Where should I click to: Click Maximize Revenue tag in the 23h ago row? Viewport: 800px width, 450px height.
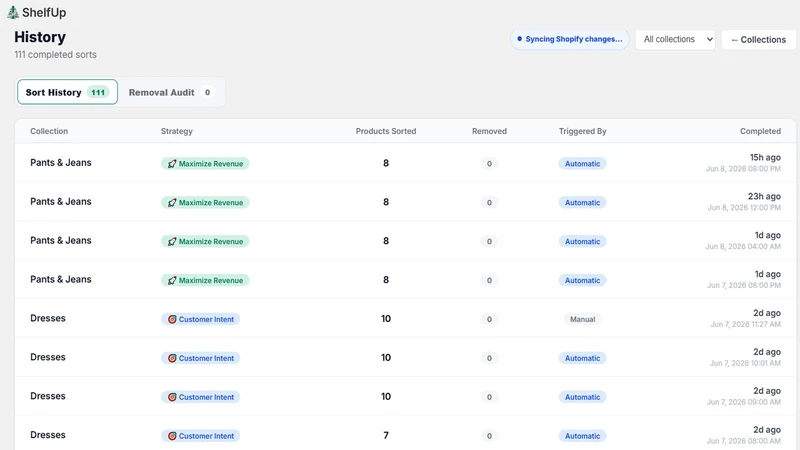point(205,203)
